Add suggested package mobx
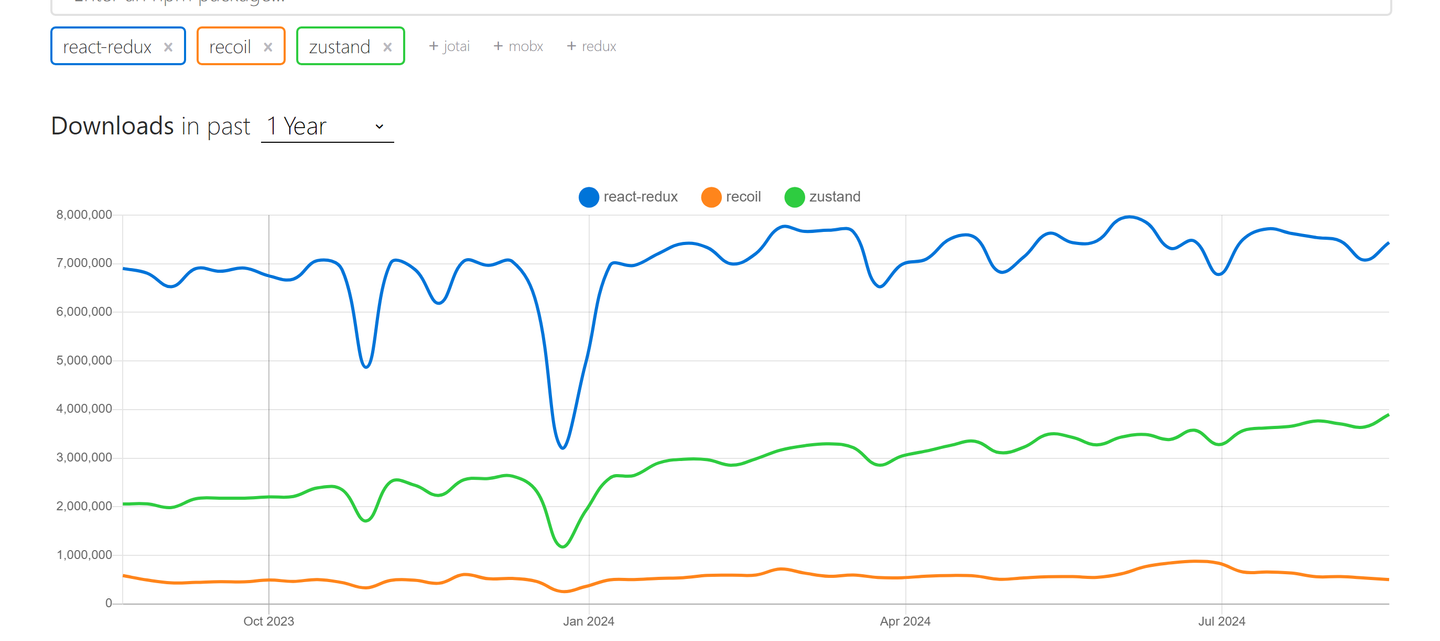Viewport: 1440px width, 641px height. (x=518, y=46)
